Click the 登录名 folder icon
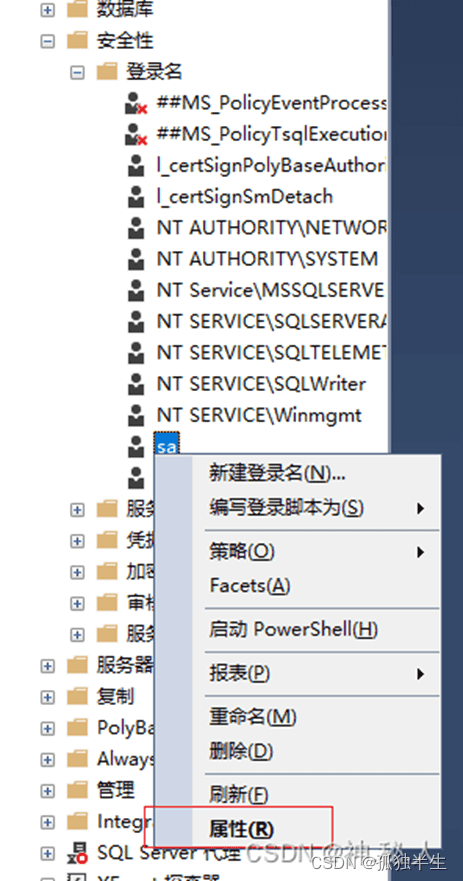This screenshot has height=881, width=463. pos(107,72)
